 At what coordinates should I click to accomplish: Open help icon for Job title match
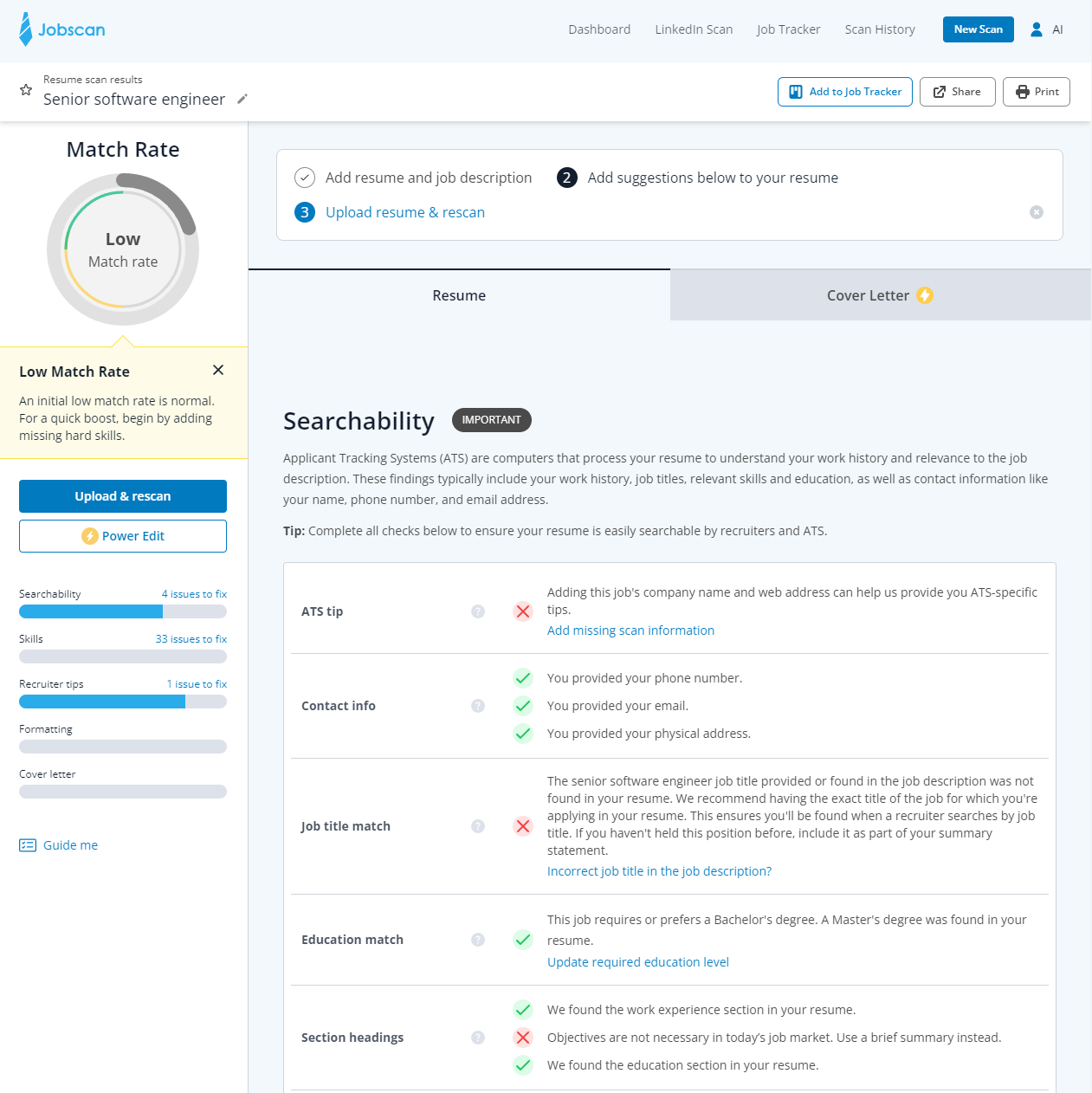478,826
